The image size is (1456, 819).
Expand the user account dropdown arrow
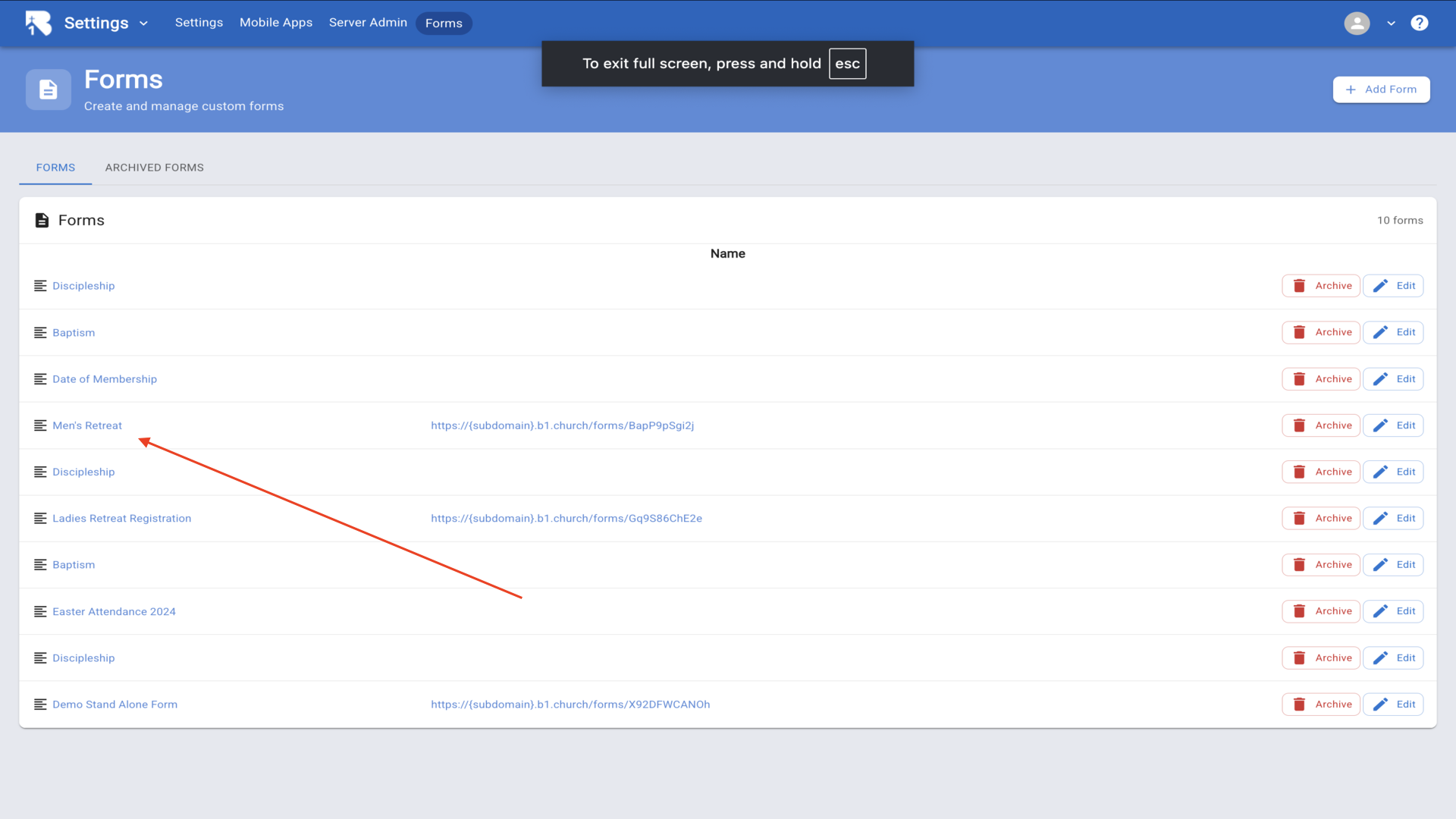tap(1391, 24)
